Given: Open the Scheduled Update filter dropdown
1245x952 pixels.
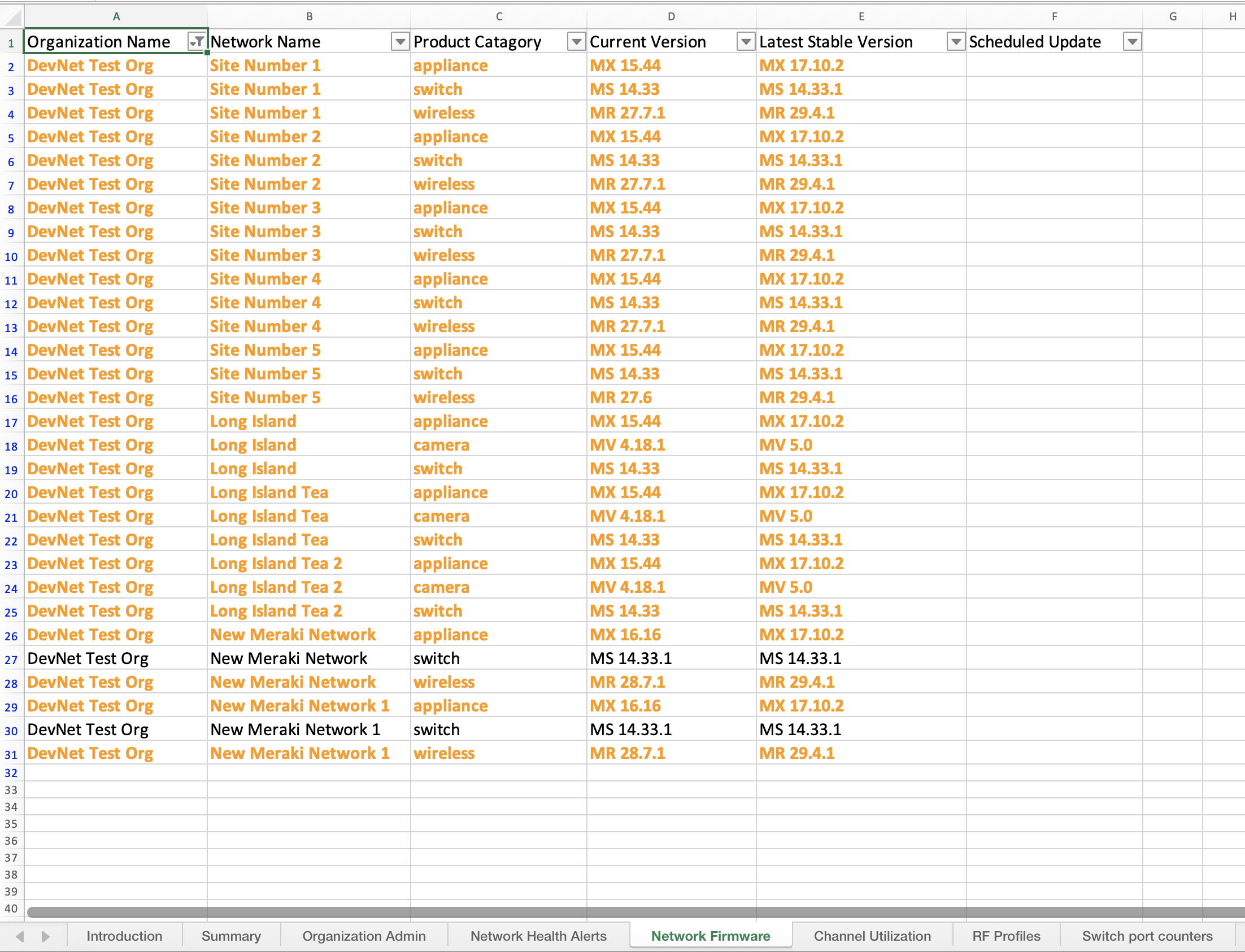Looking at the screenshot, I should [1132, 41].
